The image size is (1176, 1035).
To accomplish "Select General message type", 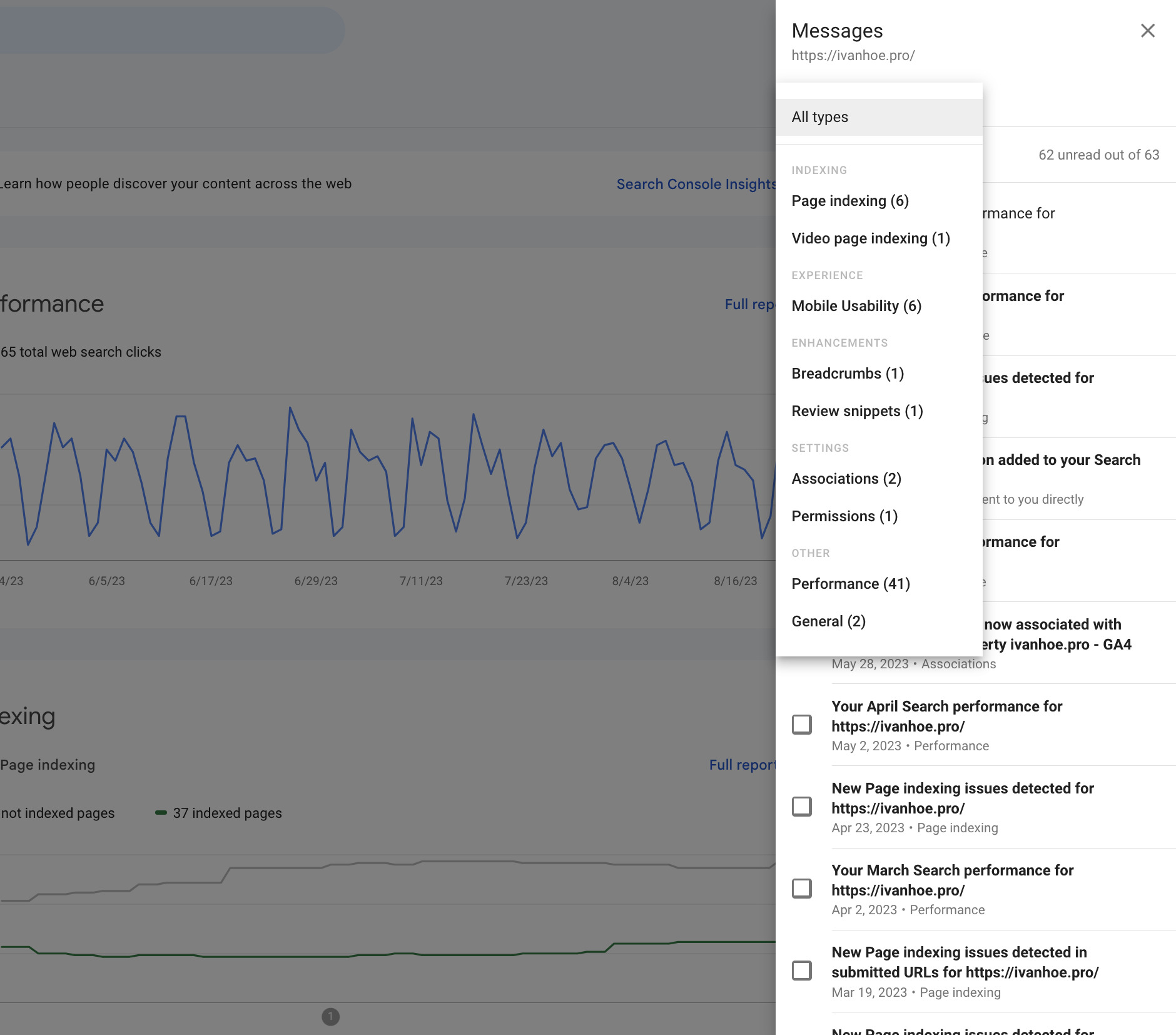I will 828,621.
